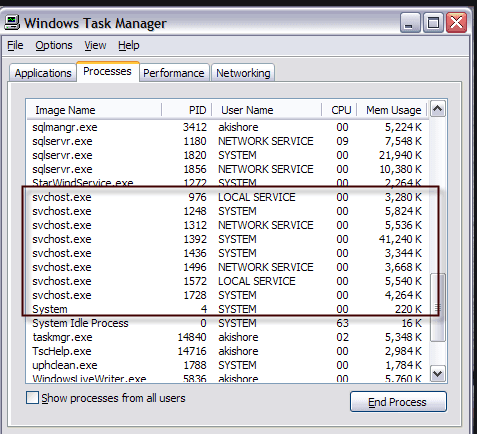Select svchost.exe with PID 1496
The width and height of the screenshot is (477, 434).
click(227, 267)
